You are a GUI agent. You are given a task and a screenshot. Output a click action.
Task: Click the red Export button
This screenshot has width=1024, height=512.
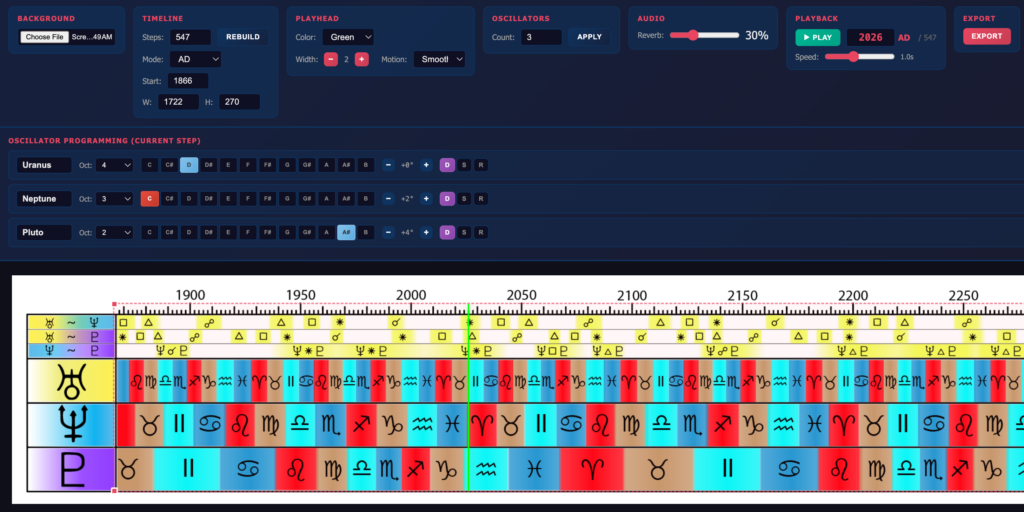tap(986, 36)
